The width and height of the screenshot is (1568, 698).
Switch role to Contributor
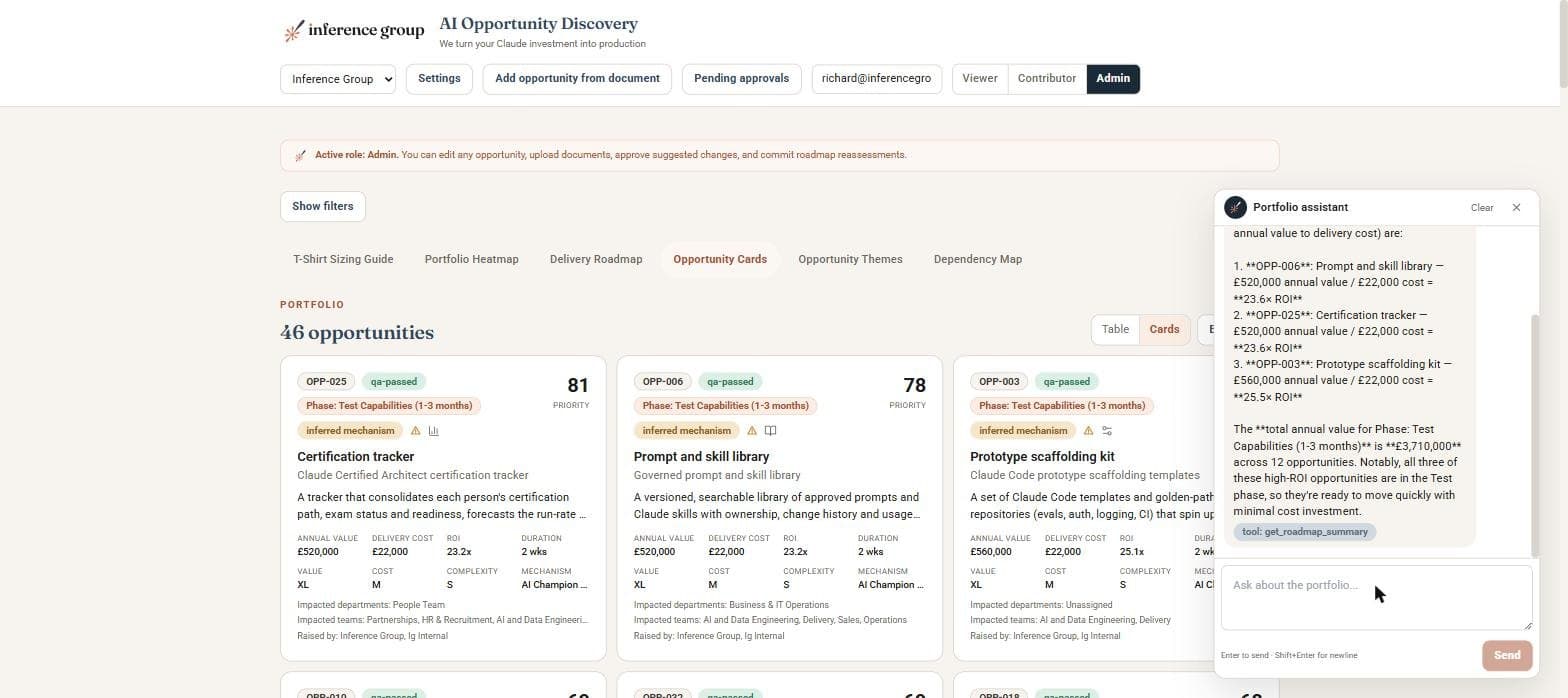click(1047, 78)
